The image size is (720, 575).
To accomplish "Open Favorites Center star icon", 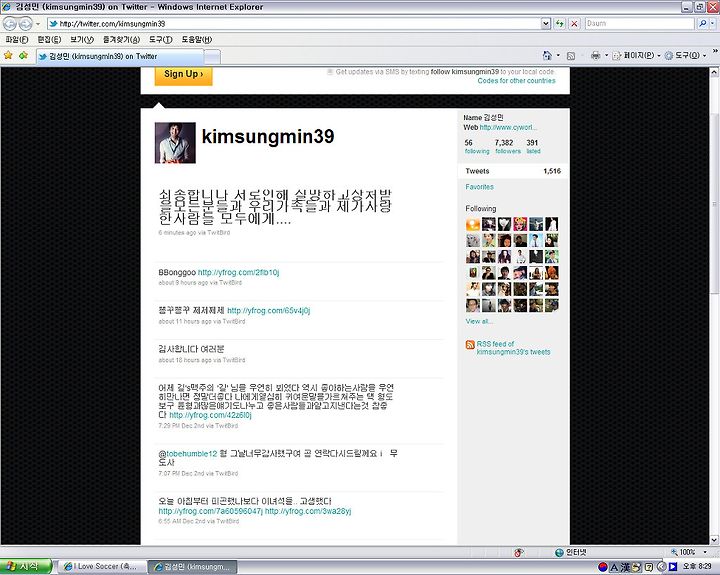I will pyautogui.click(x=8, y=56).
